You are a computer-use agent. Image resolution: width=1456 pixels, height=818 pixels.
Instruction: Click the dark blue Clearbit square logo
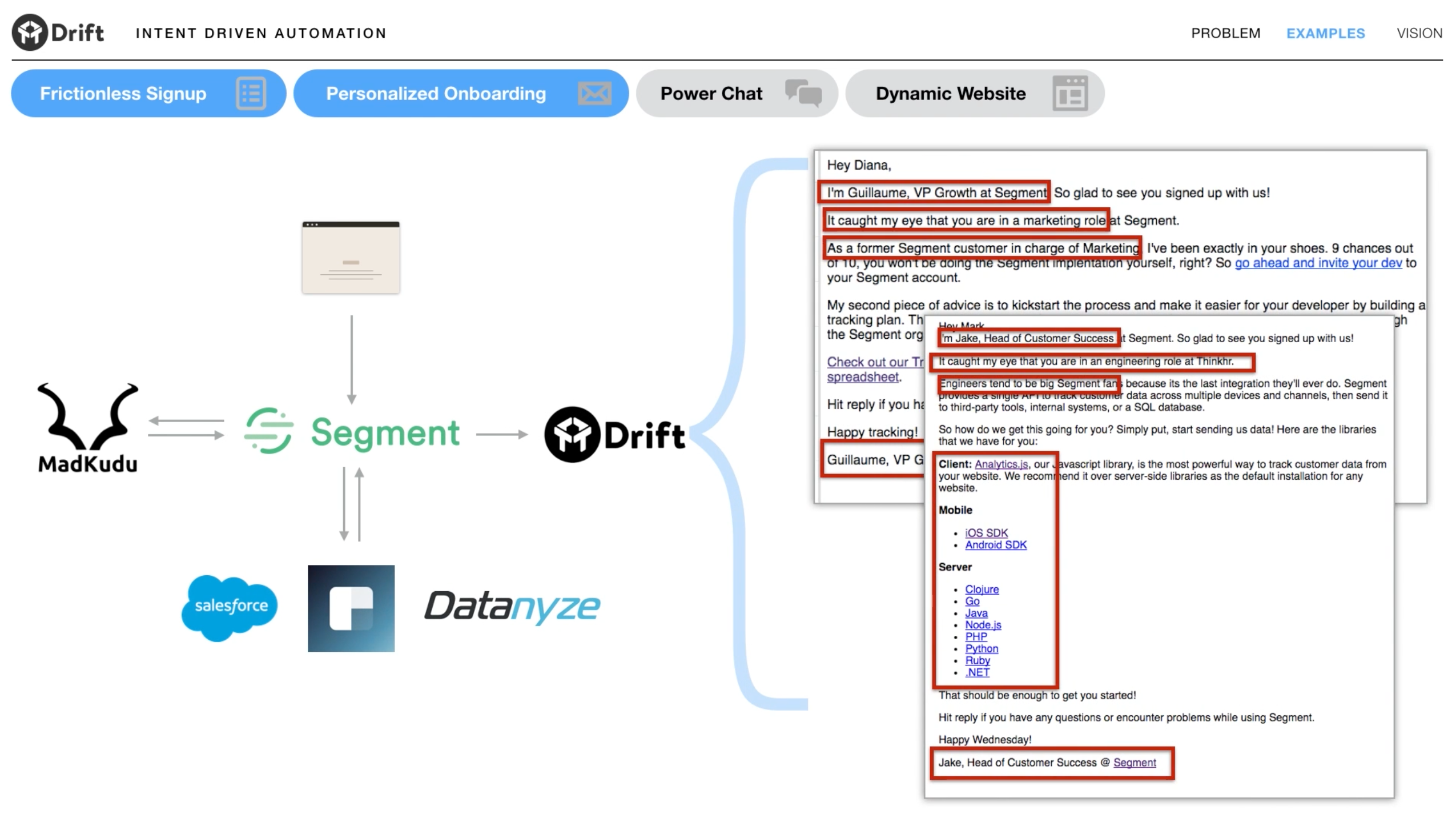[351, 608]
